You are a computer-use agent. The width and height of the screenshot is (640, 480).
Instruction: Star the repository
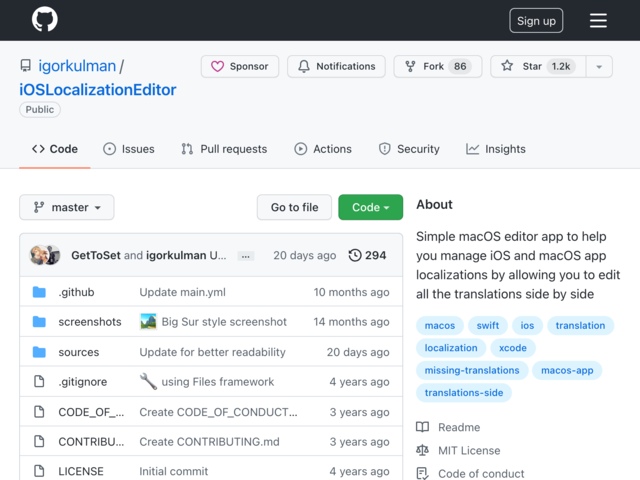[538, 66]
